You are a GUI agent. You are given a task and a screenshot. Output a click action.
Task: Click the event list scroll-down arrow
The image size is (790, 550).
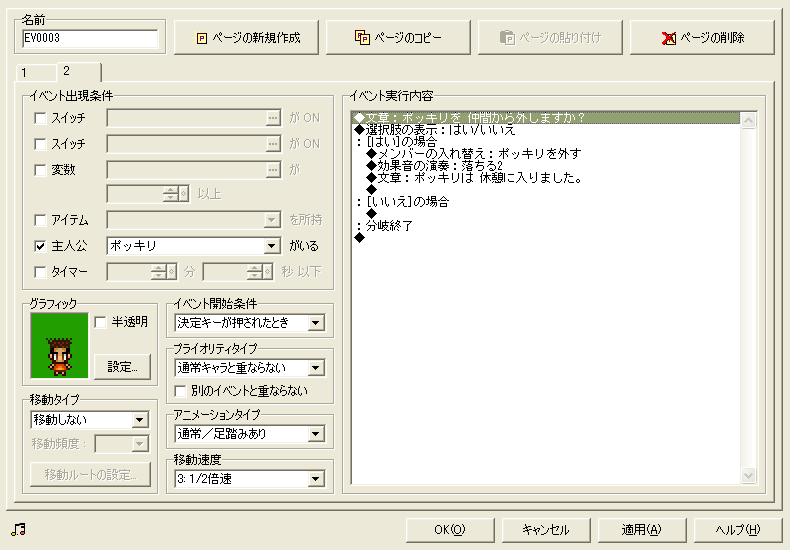(x=748, y=475)
